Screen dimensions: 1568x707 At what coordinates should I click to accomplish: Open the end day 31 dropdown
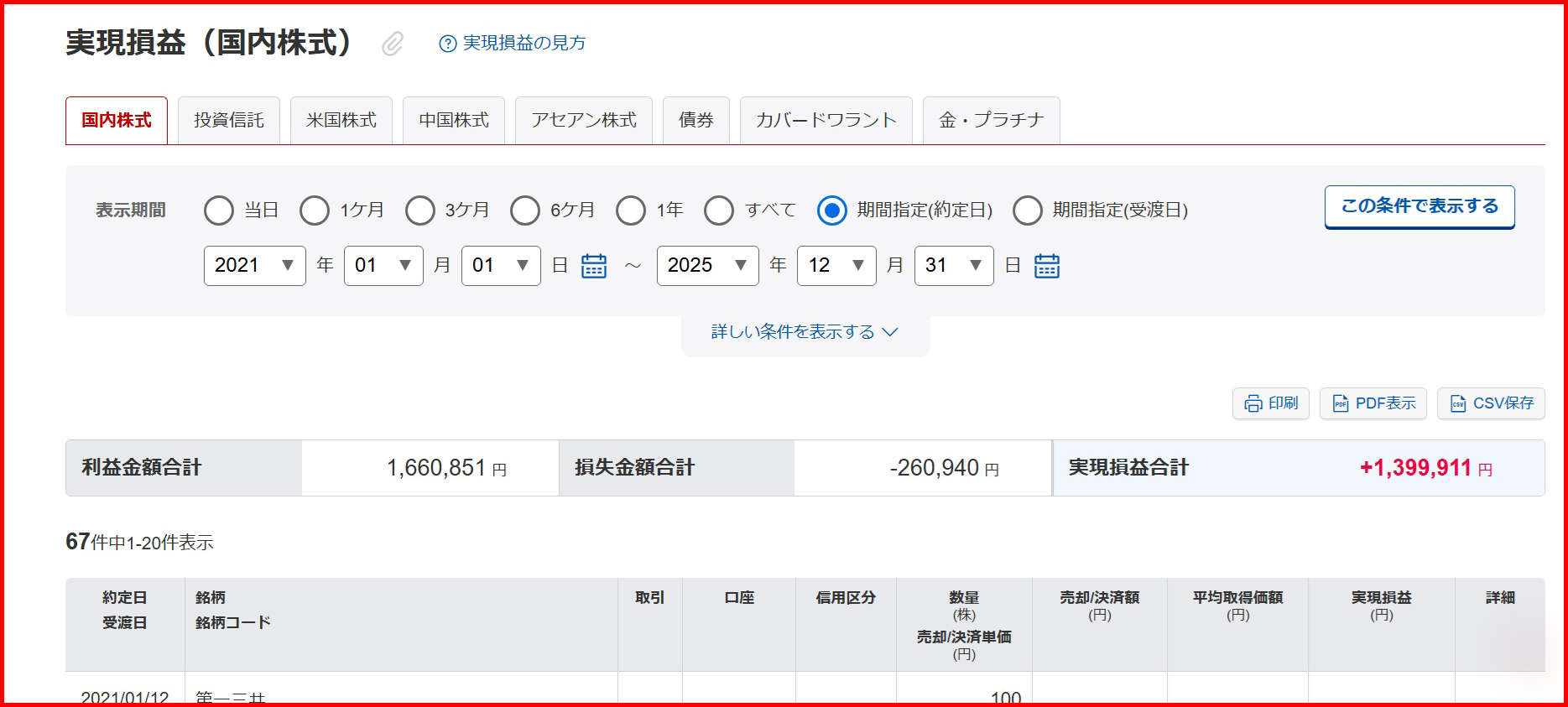[953, 266]
